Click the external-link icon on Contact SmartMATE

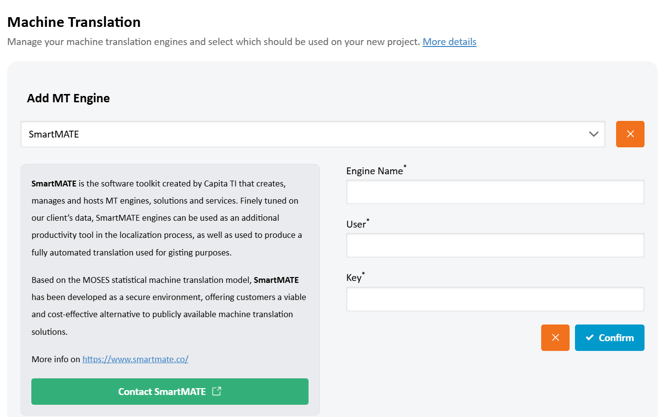217,391
